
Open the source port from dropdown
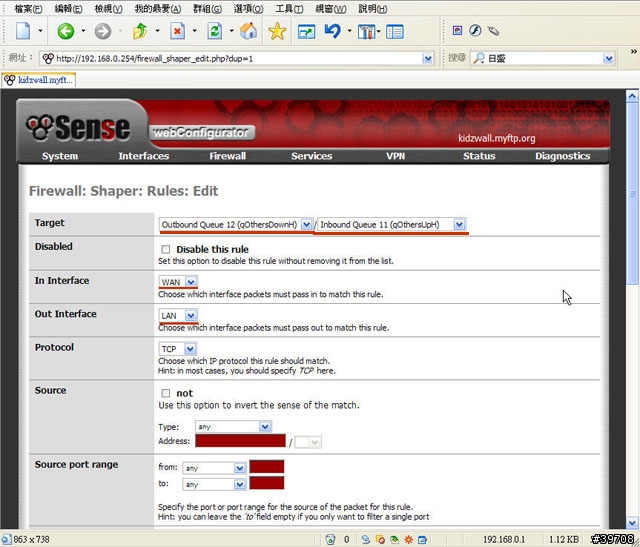coord(214,468)
